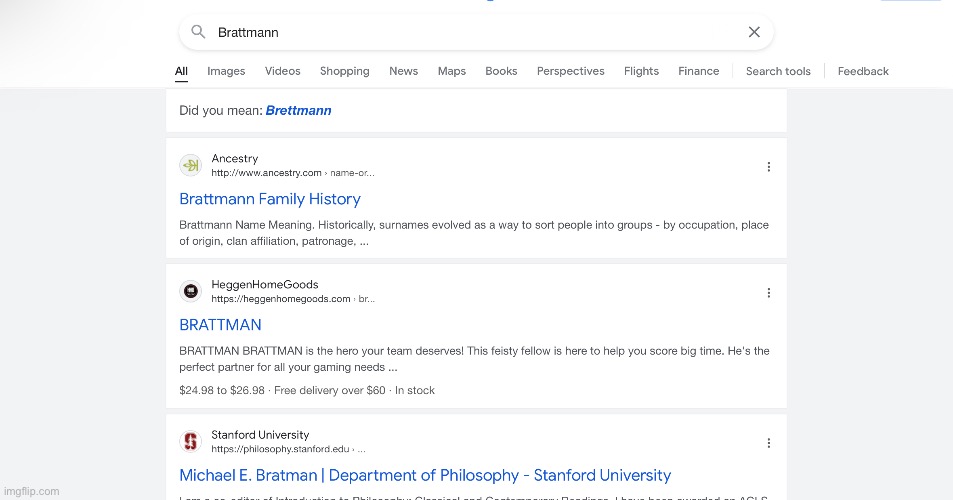Open Michael E. Bratman Stanford result
953x500 pixels.
pyautogui.click(x=425, y=475)
